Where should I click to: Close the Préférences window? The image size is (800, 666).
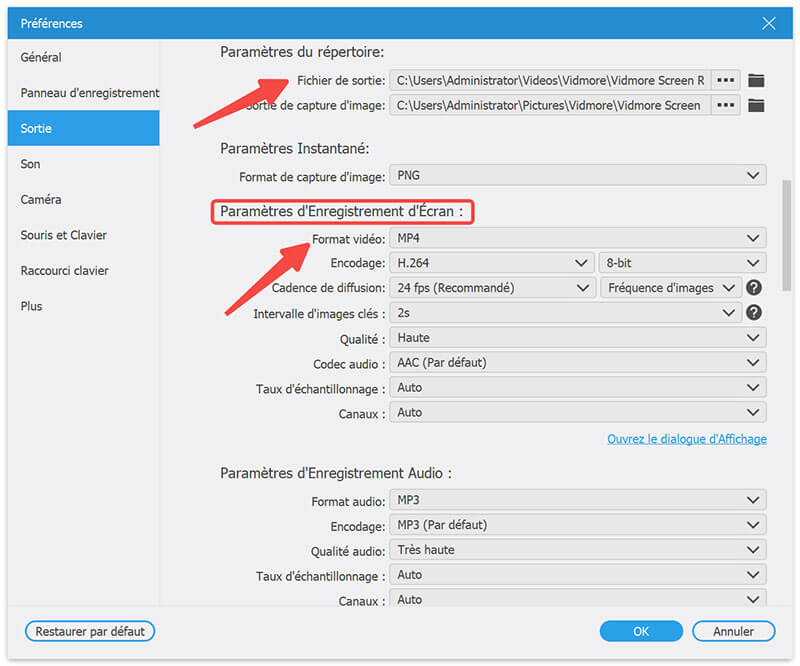pyautogui.click(x=768, y=23)
